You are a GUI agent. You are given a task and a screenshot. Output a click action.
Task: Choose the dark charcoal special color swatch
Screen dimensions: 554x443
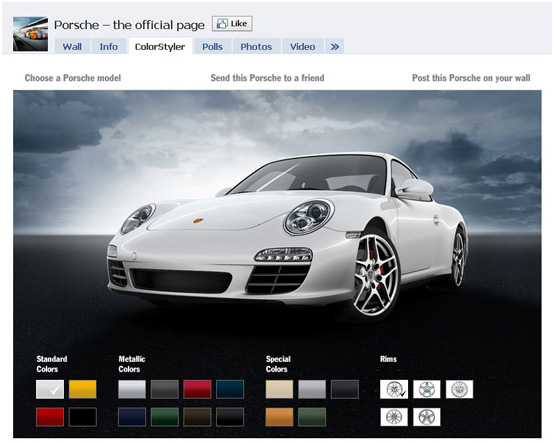345,389
